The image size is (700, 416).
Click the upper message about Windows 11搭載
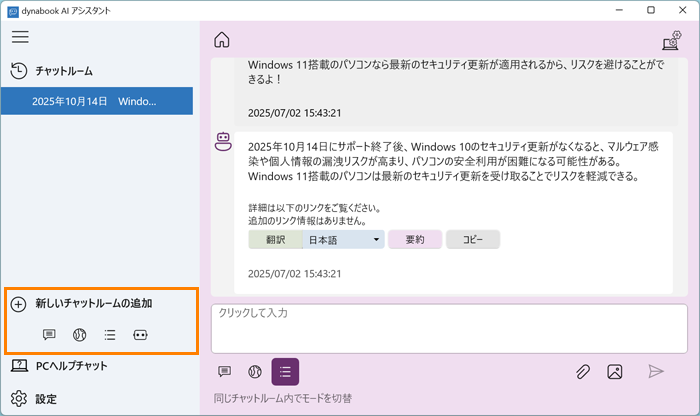456,72
